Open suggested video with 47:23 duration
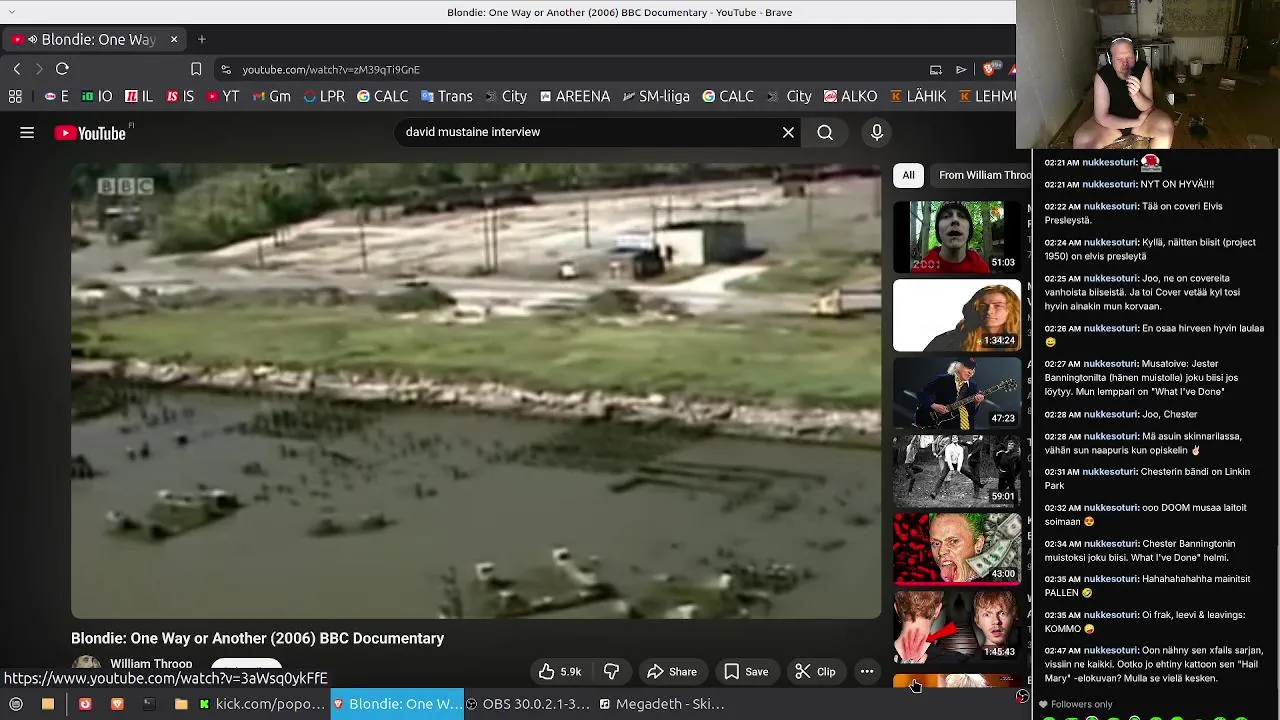This screenshot has height=720, width=1280. pyautogui.click(x=957, y=393)
